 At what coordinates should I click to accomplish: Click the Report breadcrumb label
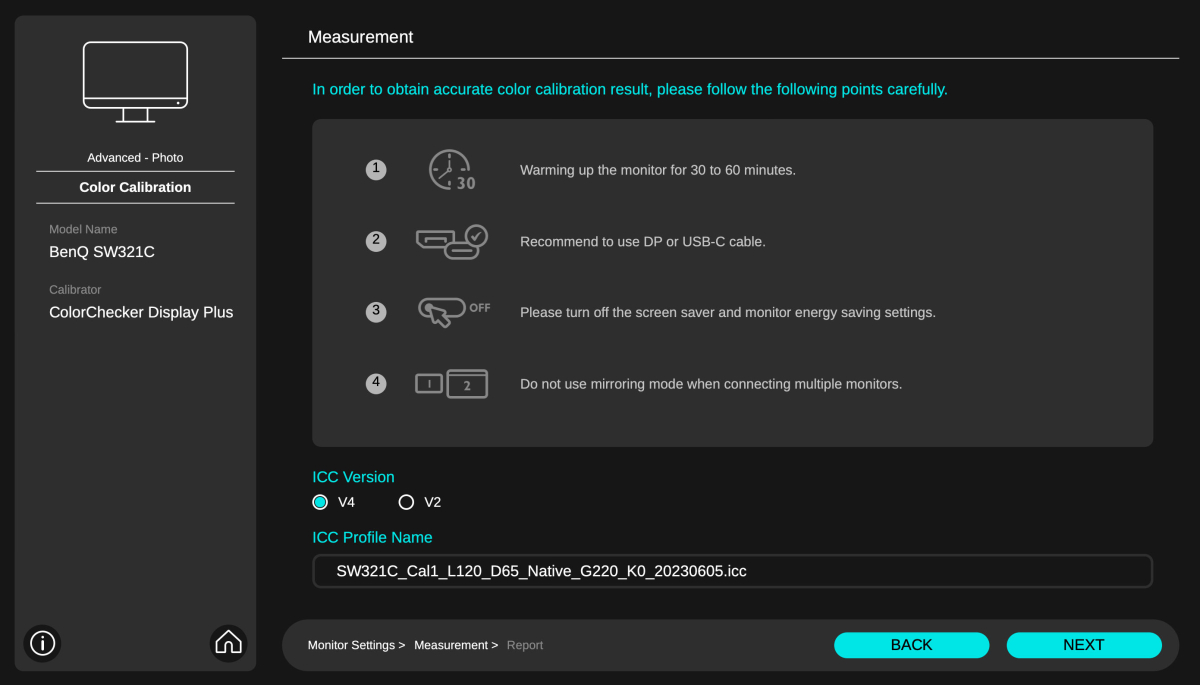pos(524,645)
